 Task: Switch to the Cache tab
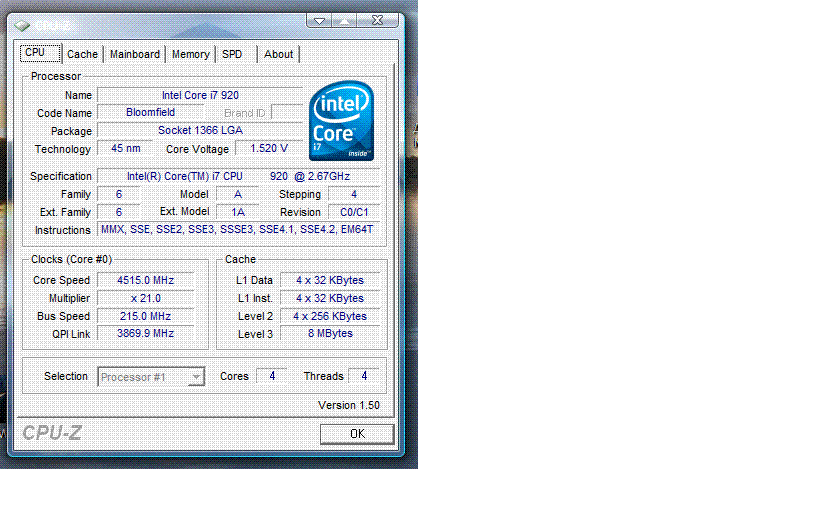[x=82, y=54]
